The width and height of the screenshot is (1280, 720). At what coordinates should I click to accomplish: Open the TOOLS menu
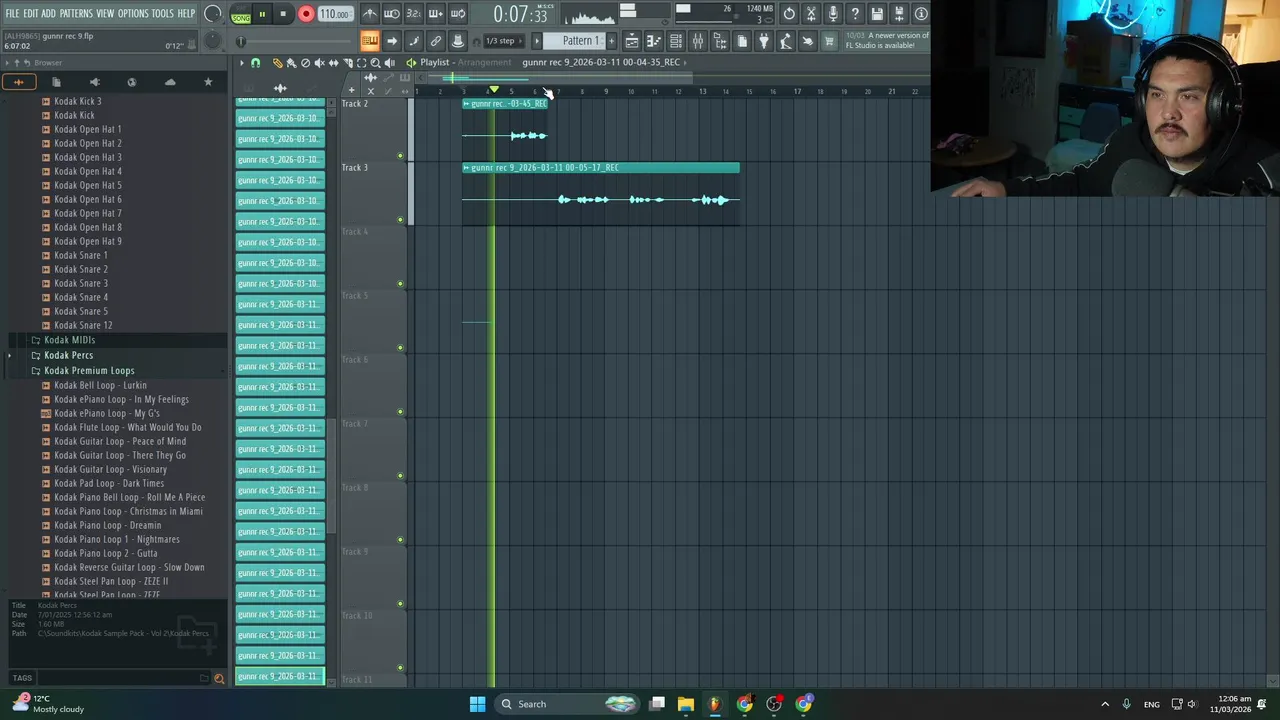point(163,13)
